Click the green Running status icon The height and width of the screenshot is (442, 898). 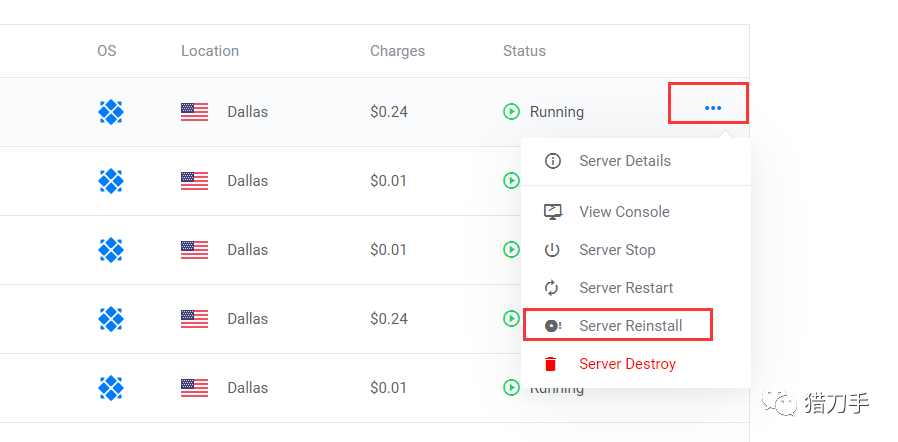(x=512, y=112)
